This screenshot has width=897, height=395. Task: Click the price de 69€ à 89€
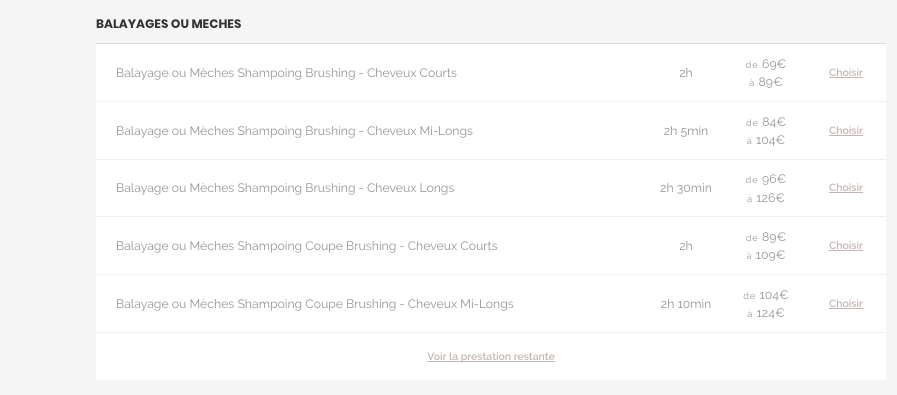pyautogui.click(x=765, y=73)
